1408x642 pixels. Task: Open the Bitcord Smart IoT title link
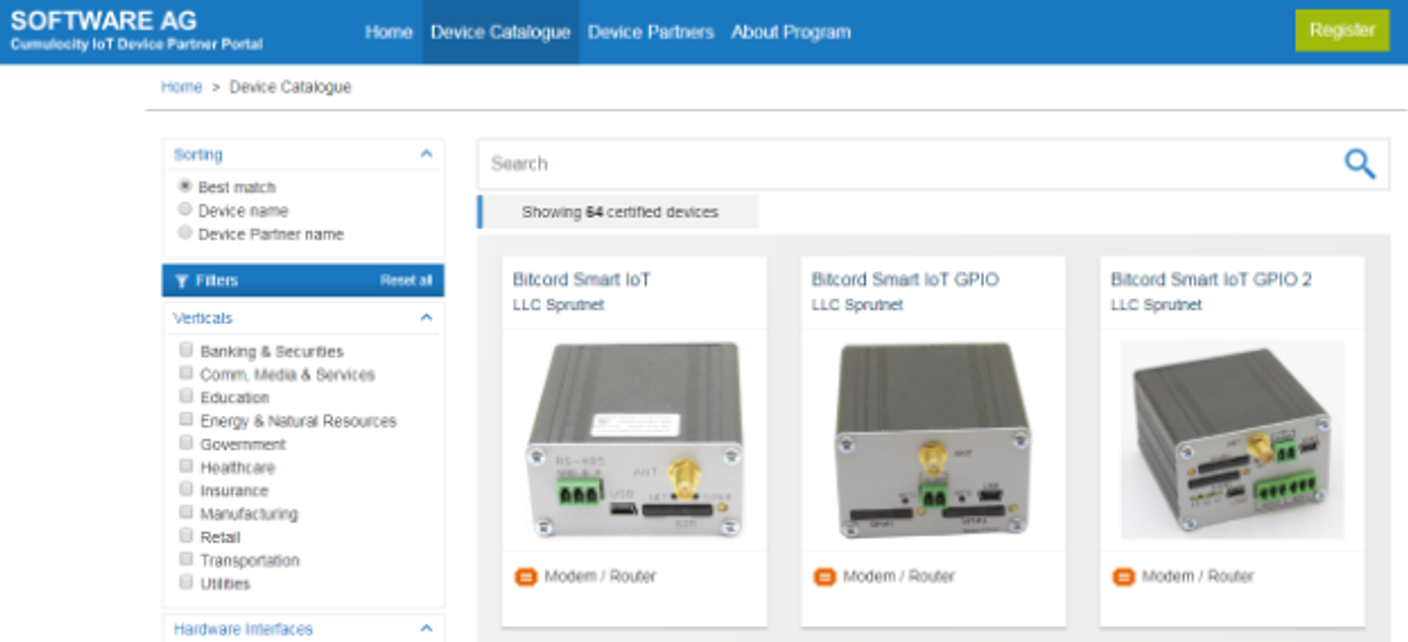coord(582,280)
